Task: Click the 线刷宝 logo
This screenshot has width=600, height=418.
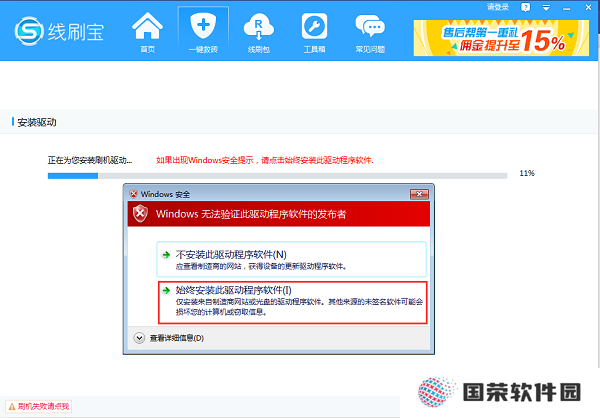Action: 59,31
